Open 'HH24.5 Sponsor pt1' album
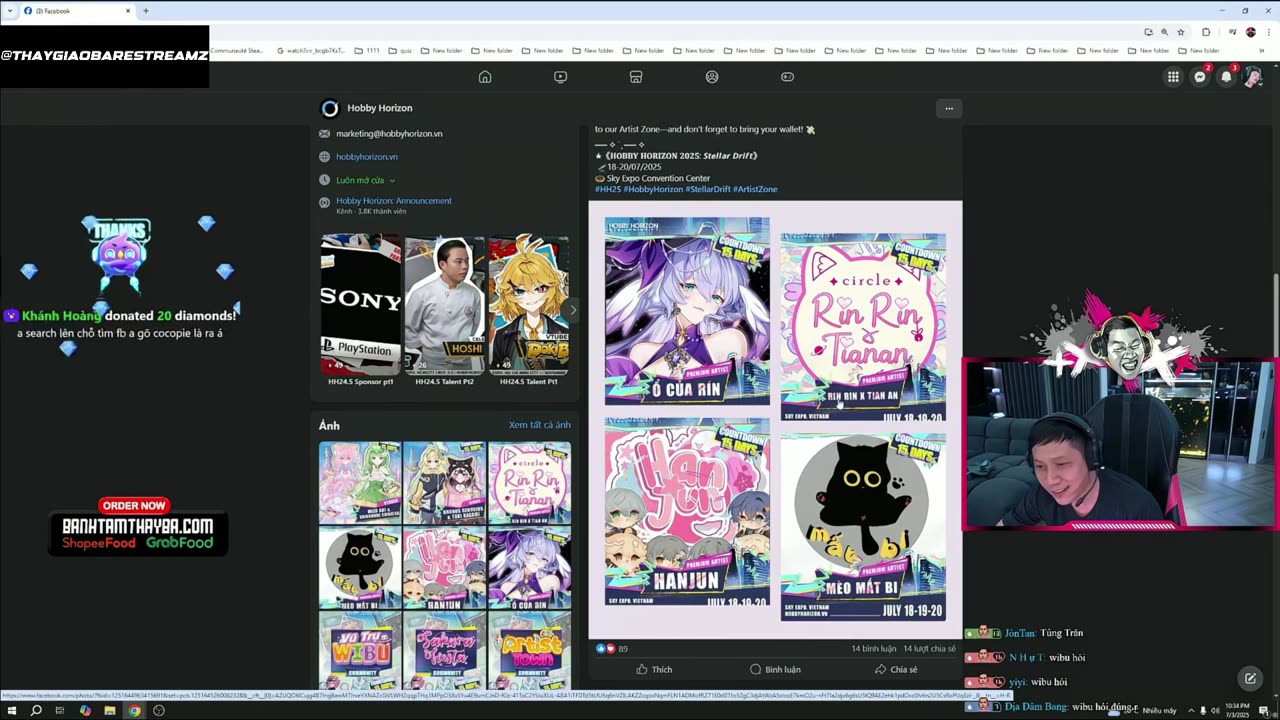This screenshot has width=1280, height=720. 360,310
